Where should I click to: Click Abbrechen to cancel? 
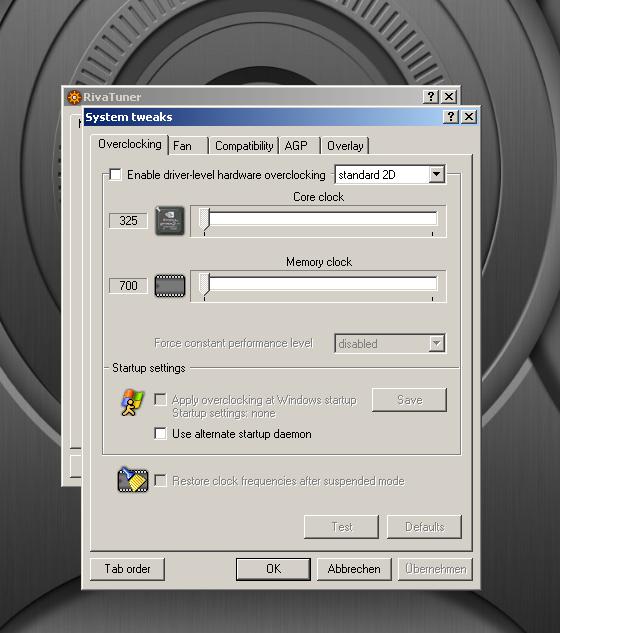354,569
